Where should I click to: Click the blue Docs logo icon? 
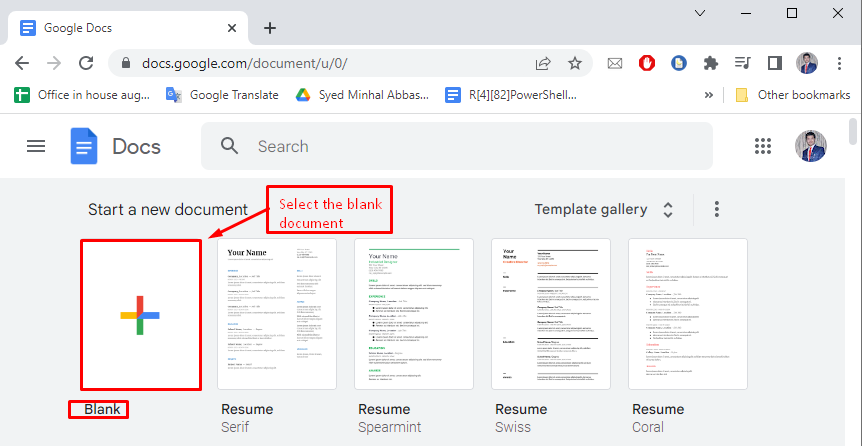pos(84,146)
